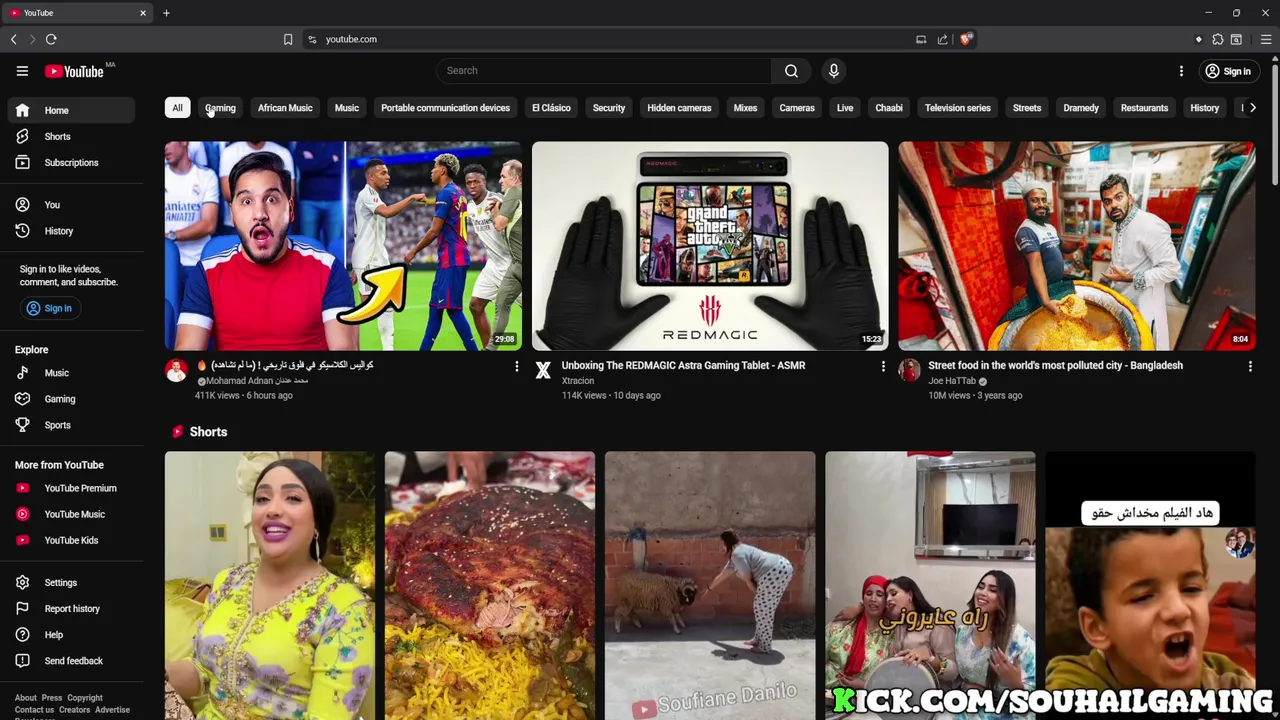Select the Live category chip
Viewport: 1280px width, 720px height.
845,108
